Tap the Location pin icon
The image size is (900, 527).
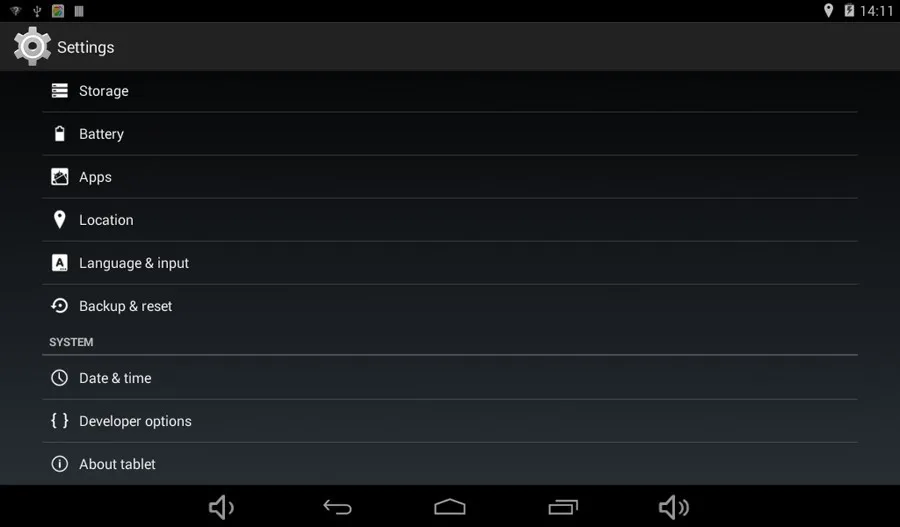tap(60, 220)
